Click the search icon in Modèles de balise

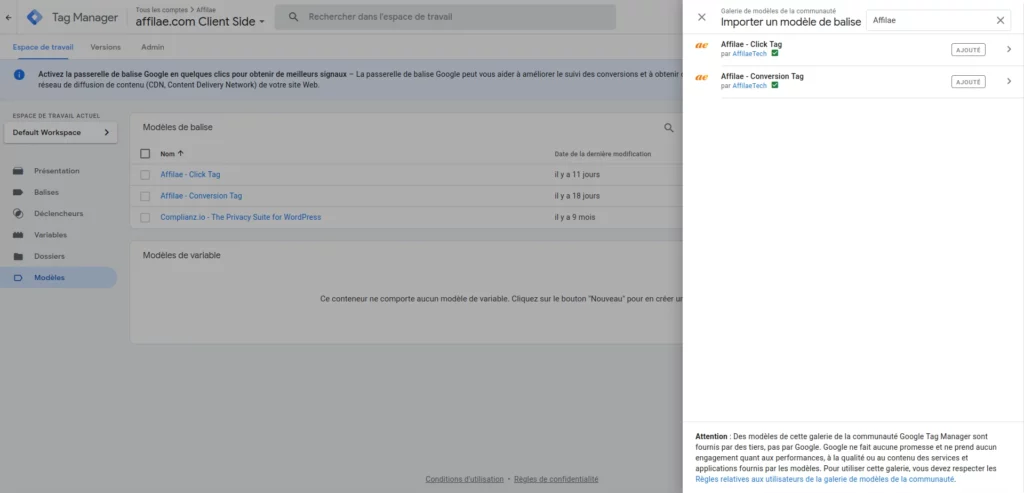coord(669,128)
